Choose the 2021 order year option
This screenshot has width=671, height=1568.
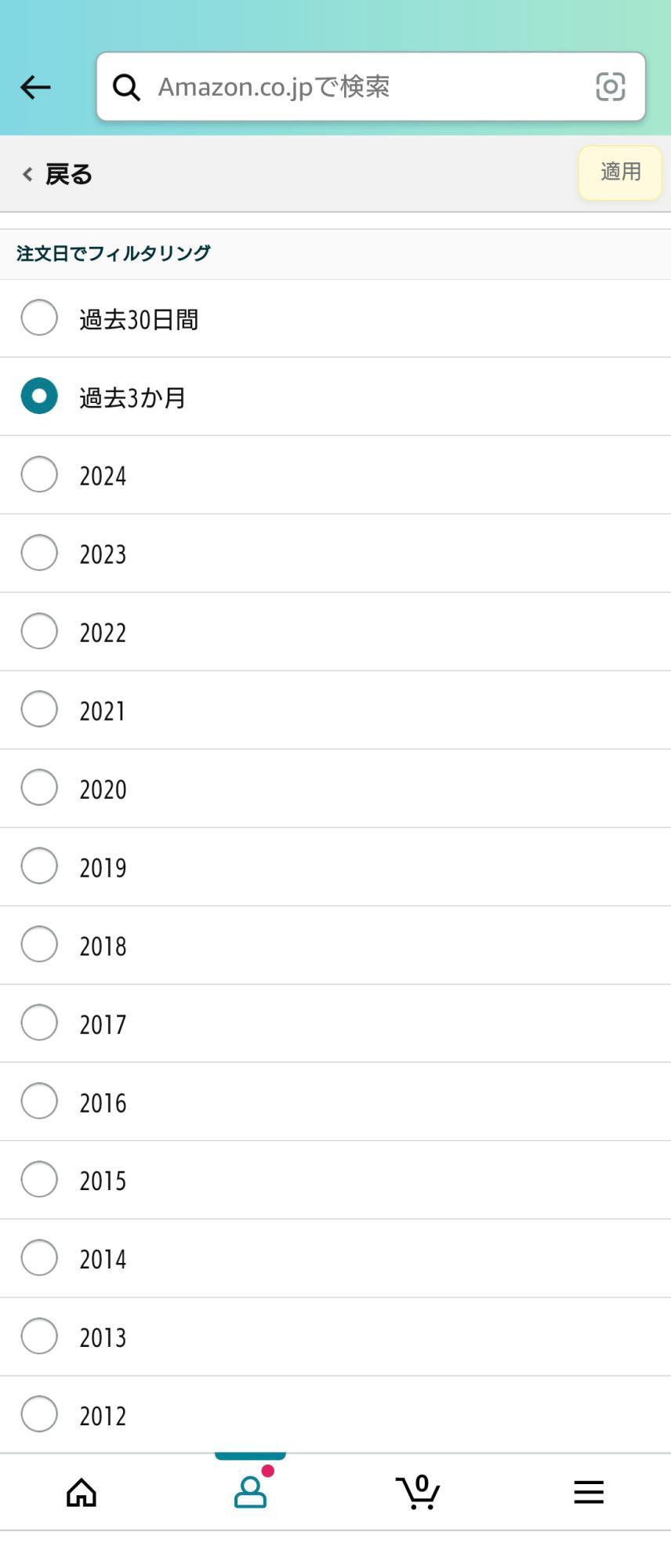pos(335,710)
